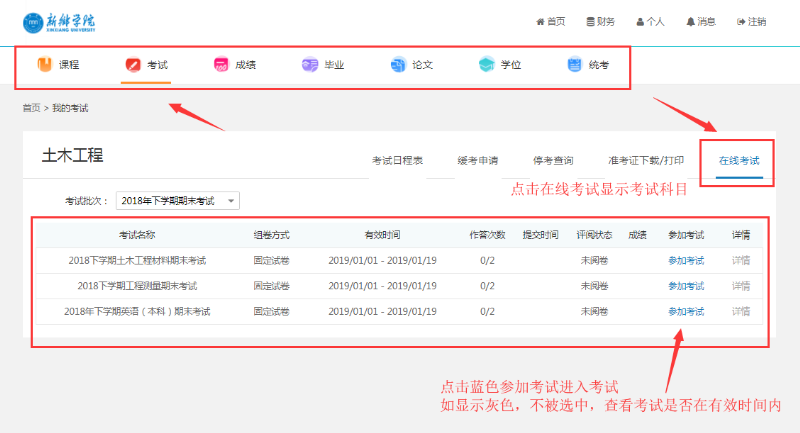Viewport: 800px width, 433px height.
Task: Click the 课程 course icon
Action: point(45,65)
